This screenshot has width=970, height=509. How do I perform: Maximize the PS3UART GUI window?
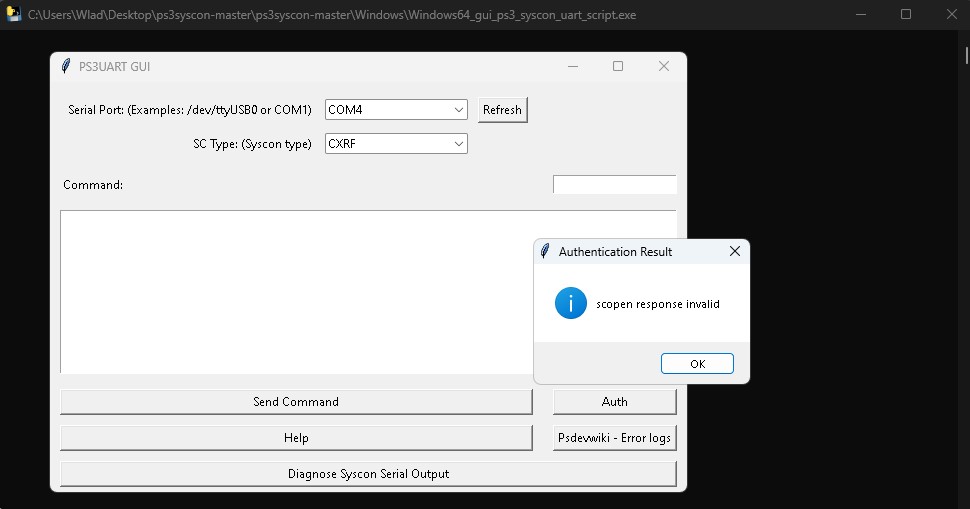click(x=617, y=66)
